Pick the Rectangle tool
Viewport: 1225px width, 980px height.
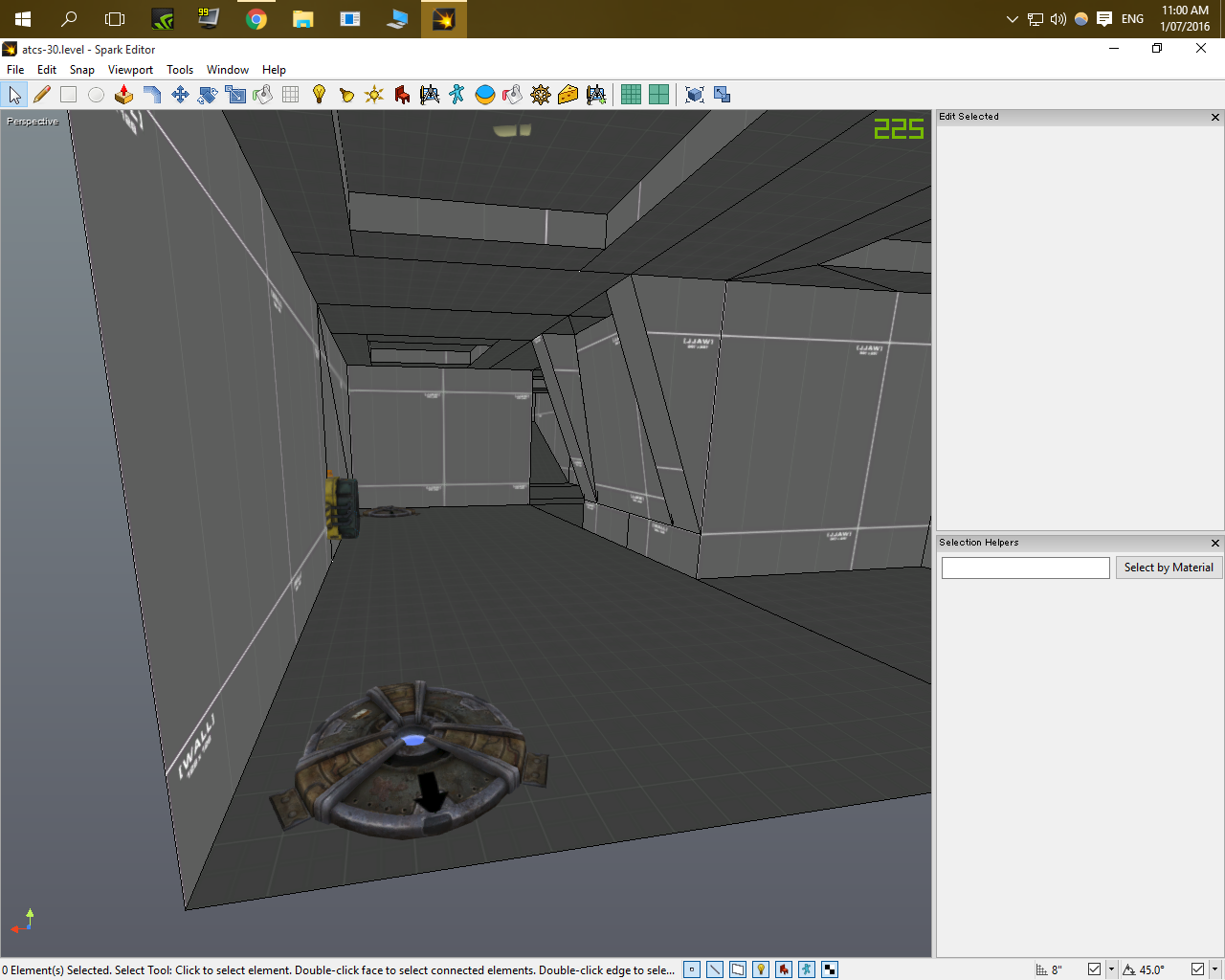point(68,95)
